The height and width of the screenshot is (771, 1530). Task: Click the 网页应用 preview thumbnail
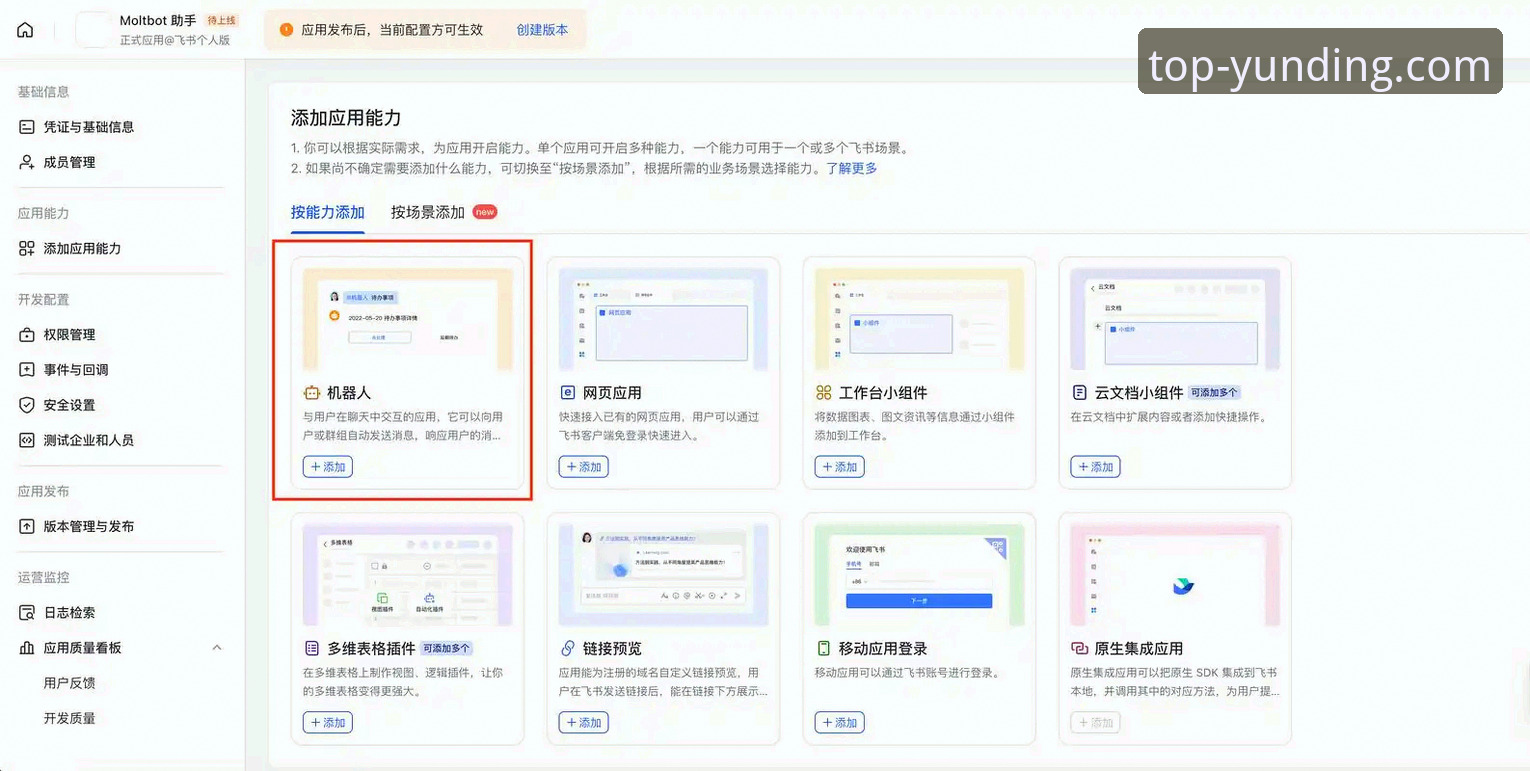(x=664, y=319)
